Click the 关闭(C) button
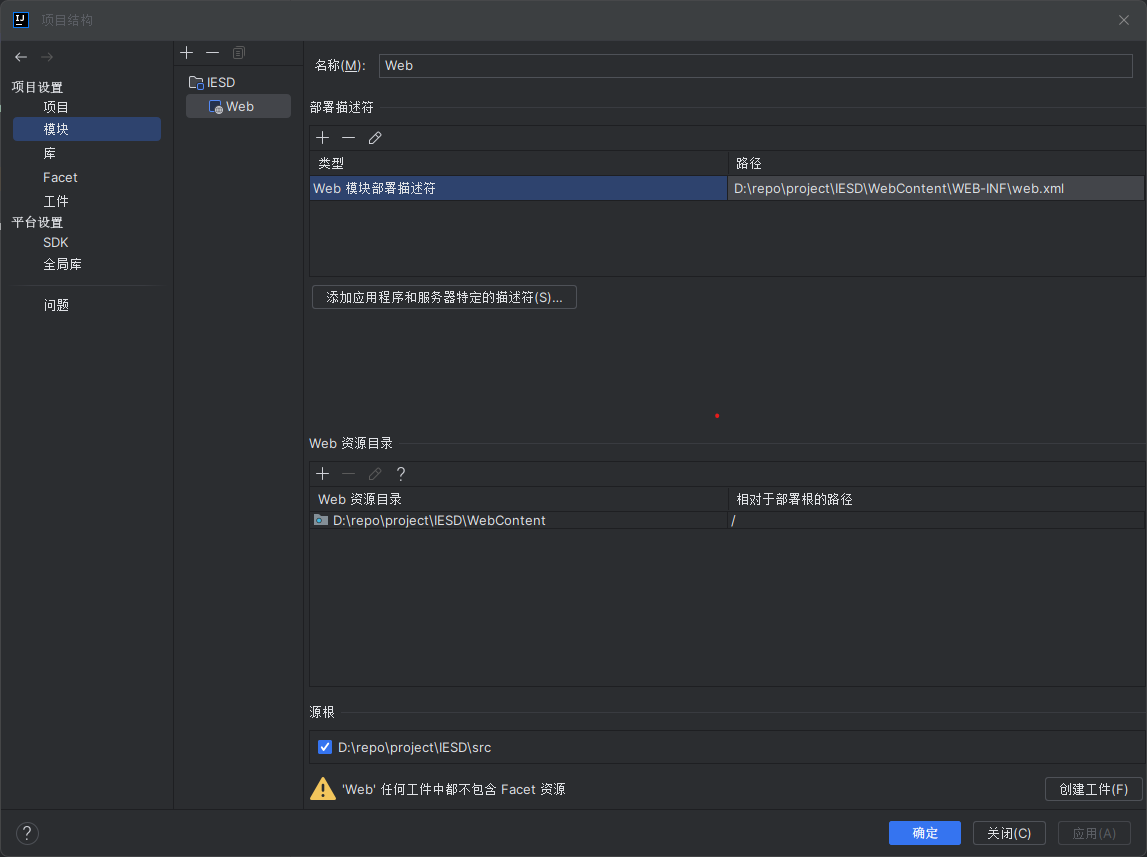Image resolution: width=1147 pixels, height=857 pixels. point(1009,833)
